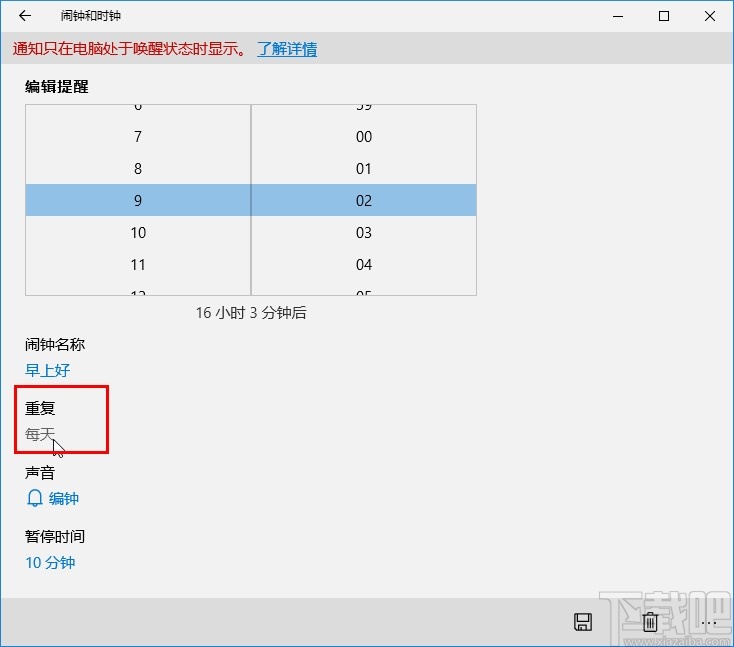The height and width of the screenshot is (647, 734).
Task: Click the 16 小时 3 分钟后 text
Action: tap(251, 312)
